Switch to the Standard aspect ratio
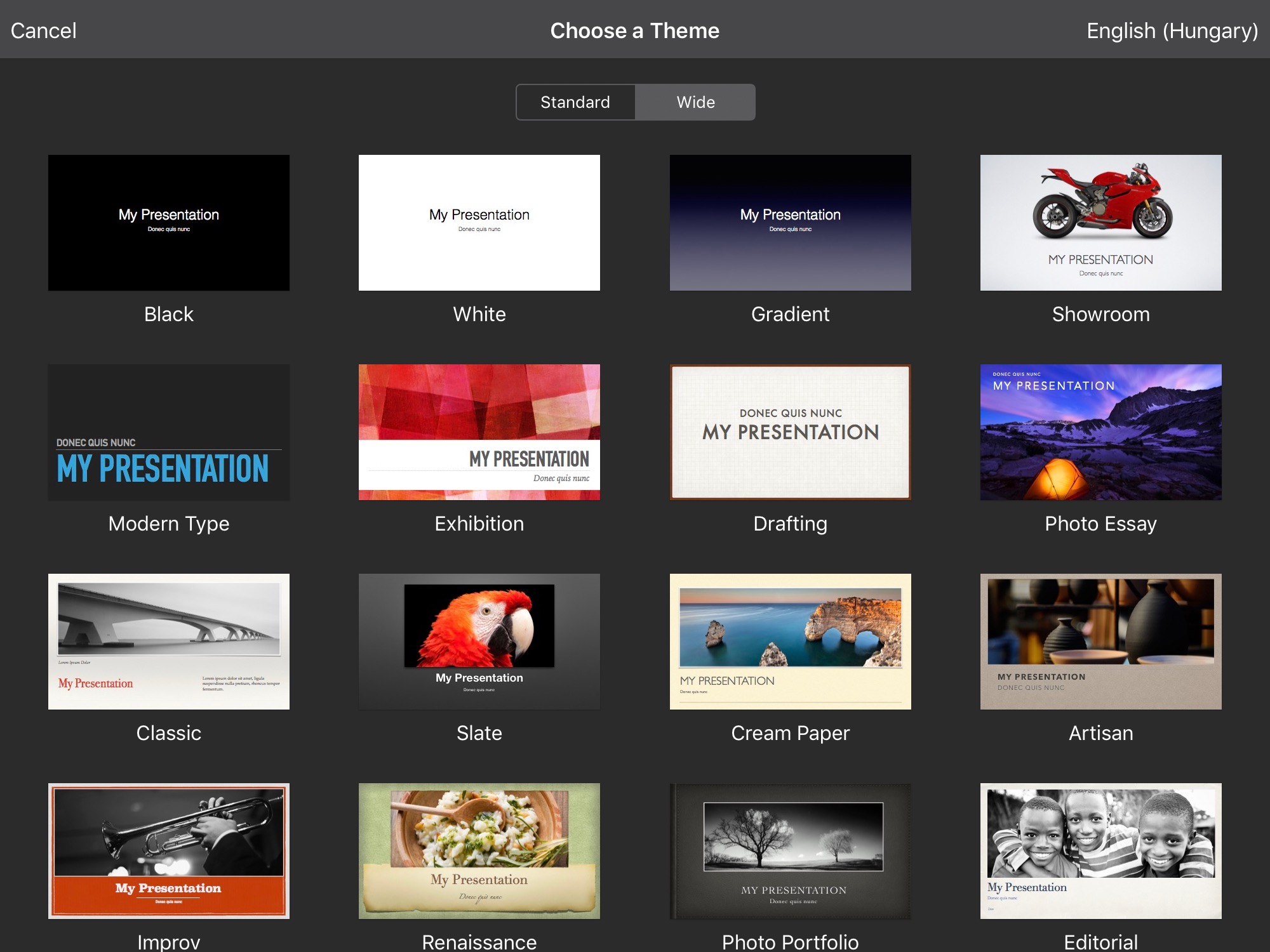Viewport: 1270px width, 952px height. pyautogui.click(x=575, y=102)
